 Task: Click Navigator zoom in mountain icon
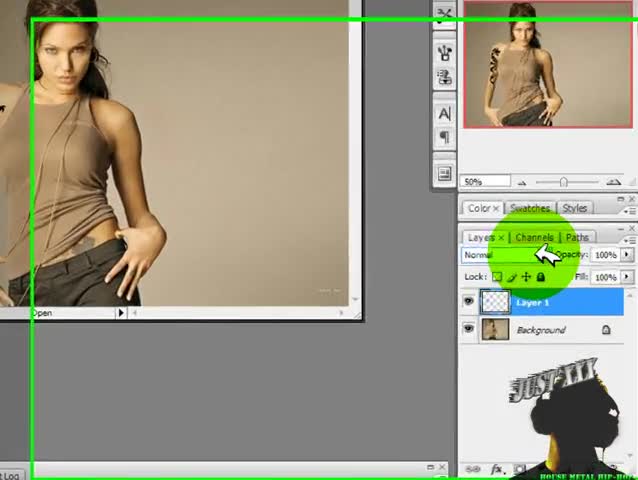coord(613,182)
